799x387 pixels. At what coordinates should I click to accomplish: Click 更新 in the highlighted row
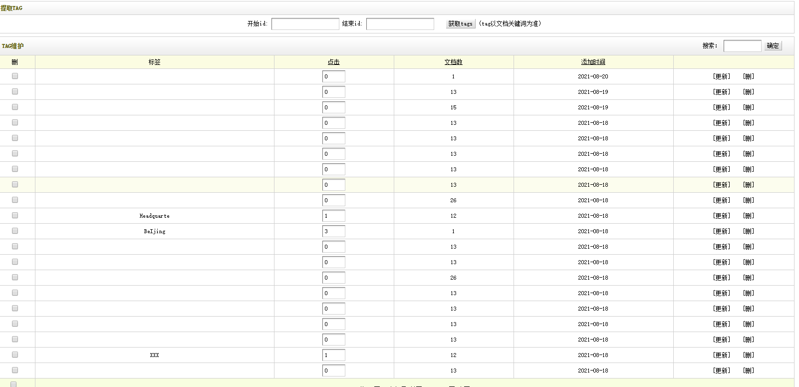point(721,185)
